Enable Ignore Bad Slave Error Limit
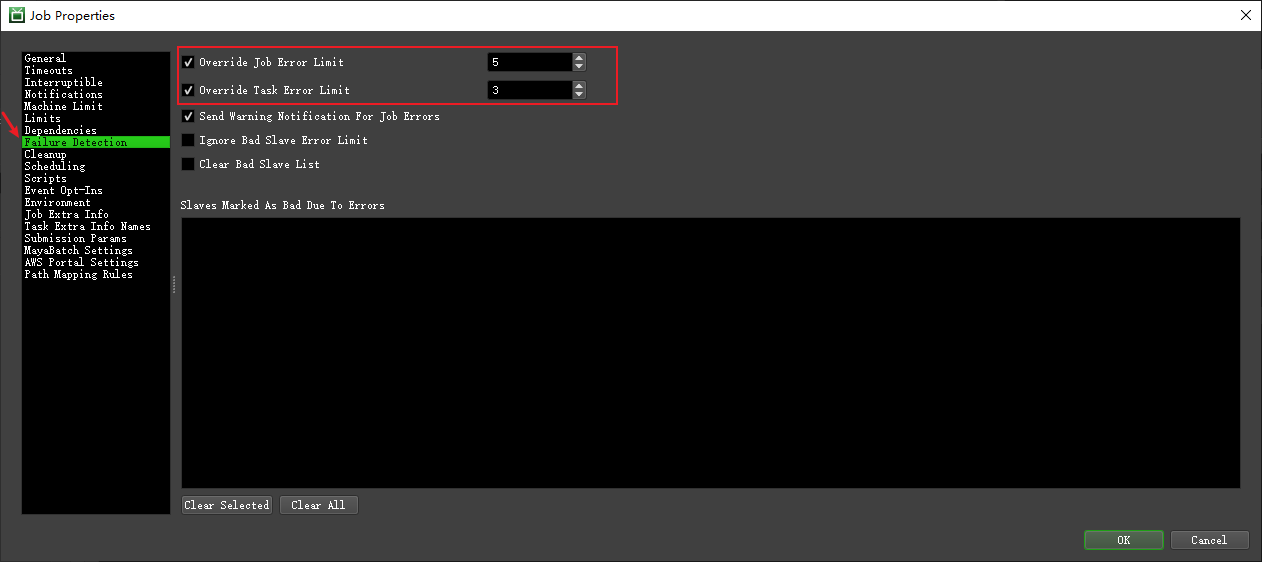Screen dimensions: 1262x562 188,141
